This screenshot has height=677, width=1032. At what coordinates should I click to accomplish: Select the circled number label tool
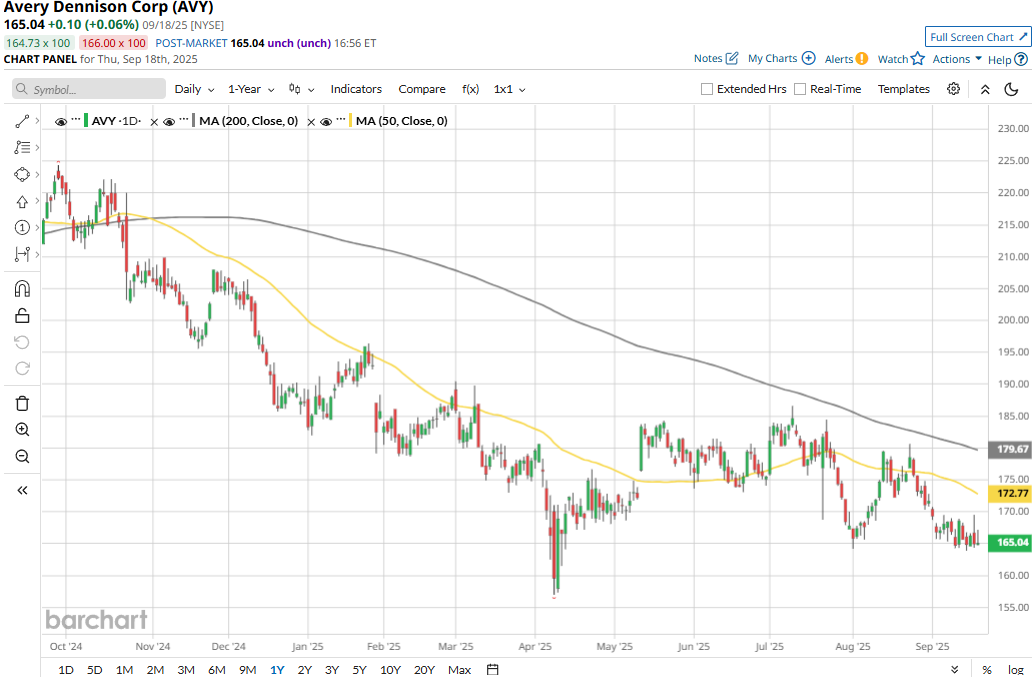22,228
